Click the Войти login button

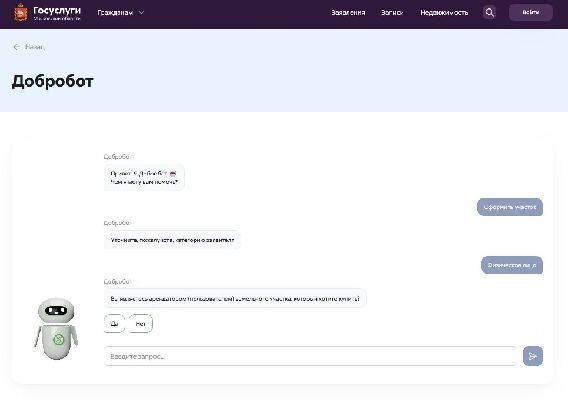tap(531, 12)
